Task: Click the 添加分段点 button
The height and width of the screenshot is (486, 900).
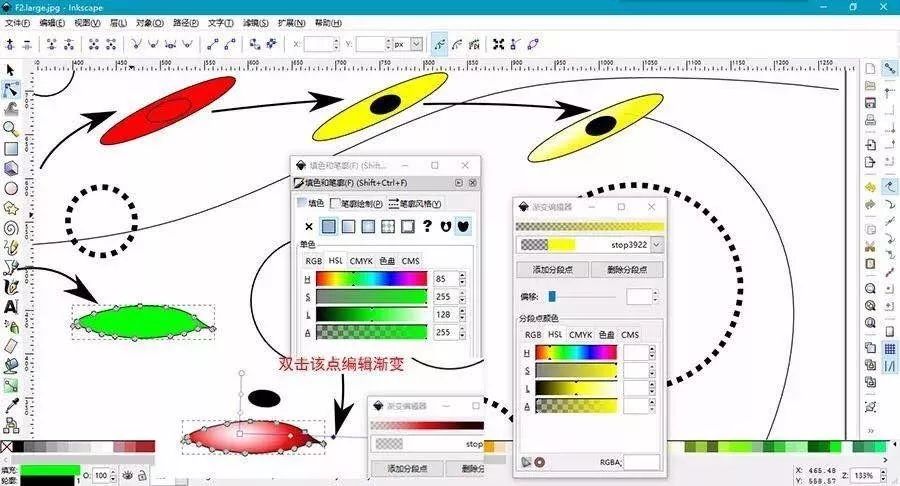Action: click(x=552, y=269)
